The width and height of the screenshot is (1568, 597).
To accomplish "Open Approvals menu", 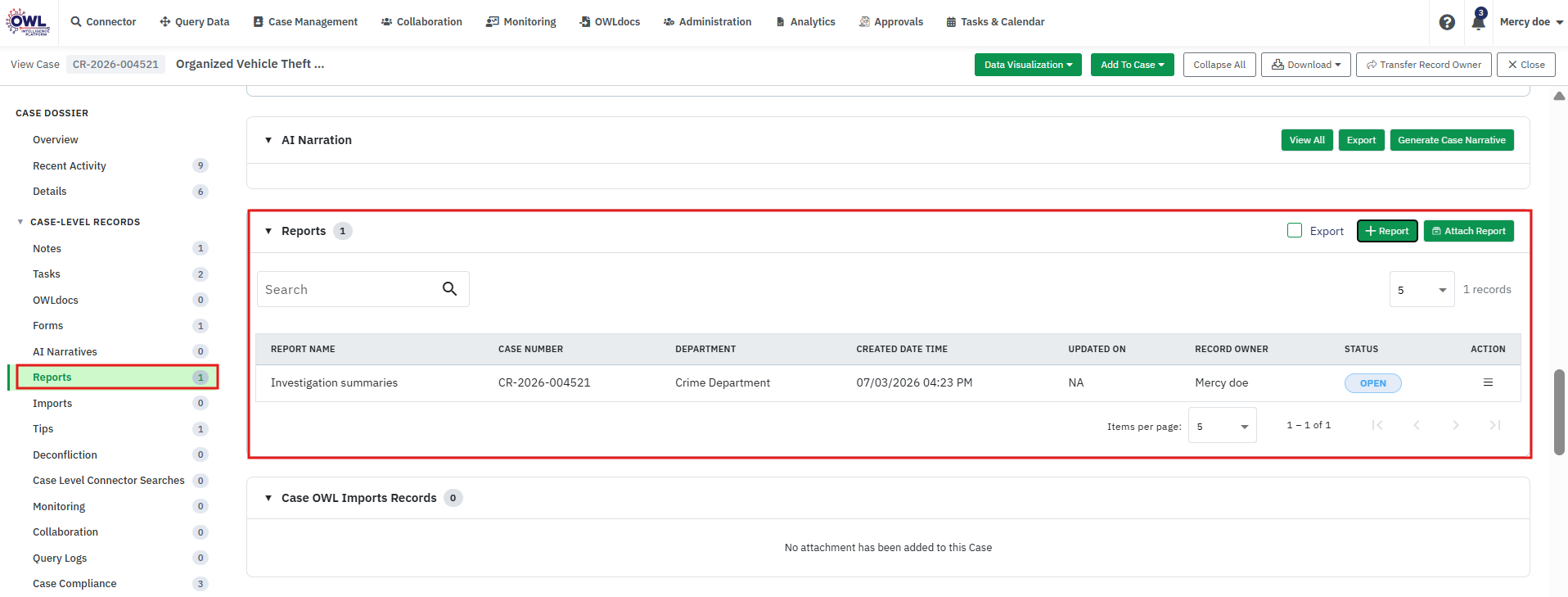I will (890, 22).
